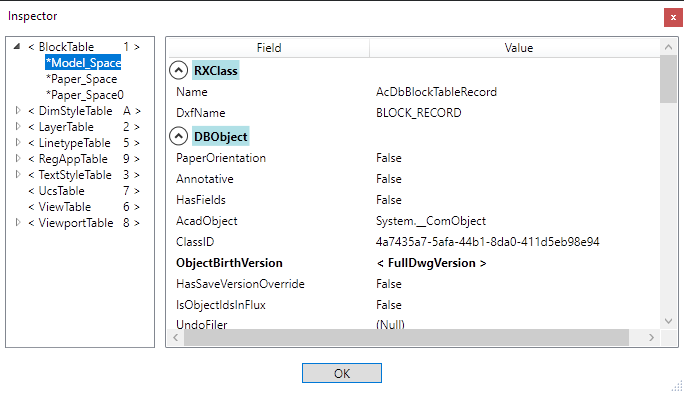The image size is (684, 393).
Task: Select the RegAppTable tree item
Action: 84,159
